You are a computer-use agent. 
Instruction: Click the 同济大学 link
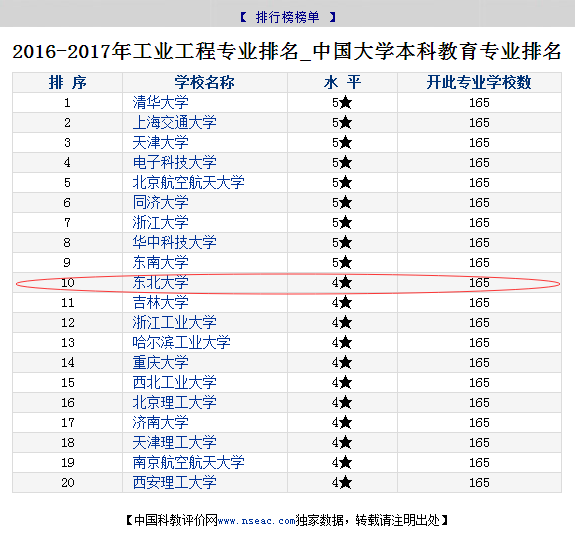tap(160, 202)
